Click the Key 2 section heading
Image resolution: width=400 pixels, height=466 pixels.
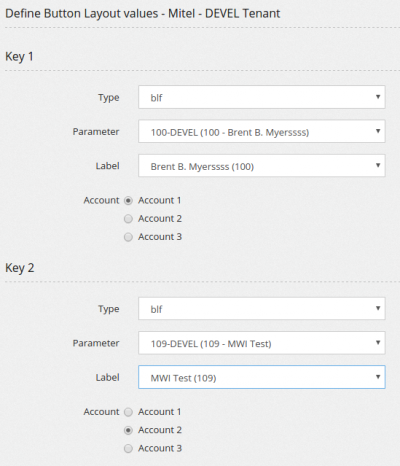[20, 268]
